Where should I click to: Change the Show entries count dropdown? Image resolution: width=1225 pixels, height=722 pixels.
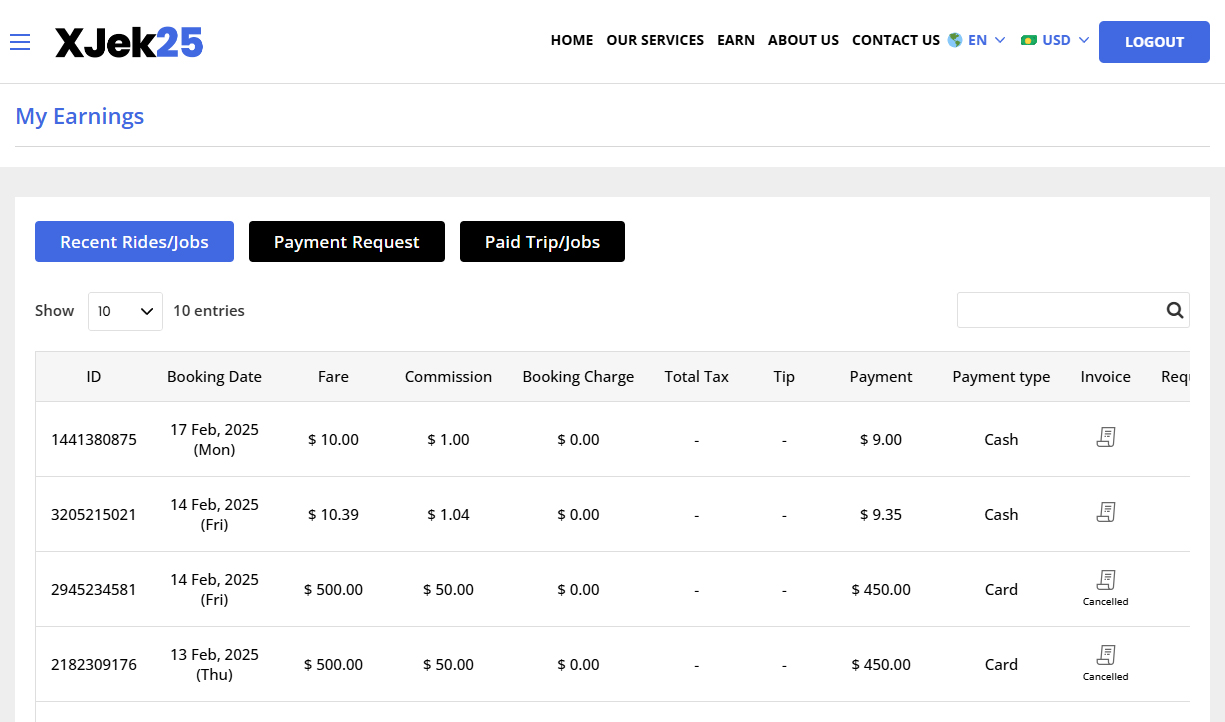coord(125,310)
